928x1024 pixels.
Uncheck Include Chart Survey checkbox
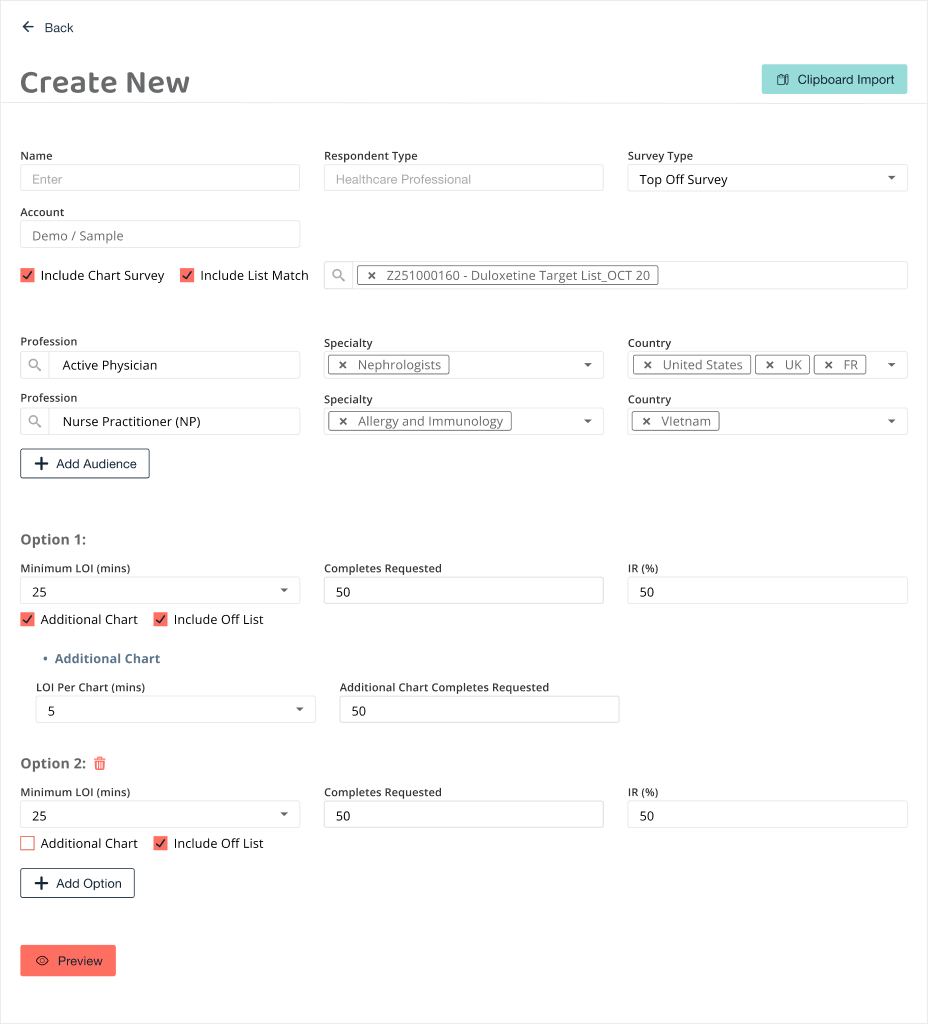27,275
